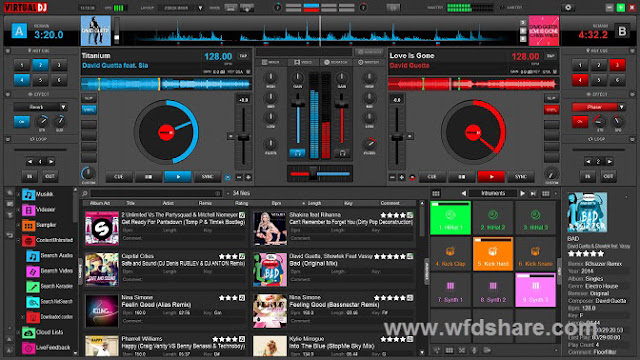Select the Sampler folder icon
The width and height of the screenshot is (640, 360).
29,225
